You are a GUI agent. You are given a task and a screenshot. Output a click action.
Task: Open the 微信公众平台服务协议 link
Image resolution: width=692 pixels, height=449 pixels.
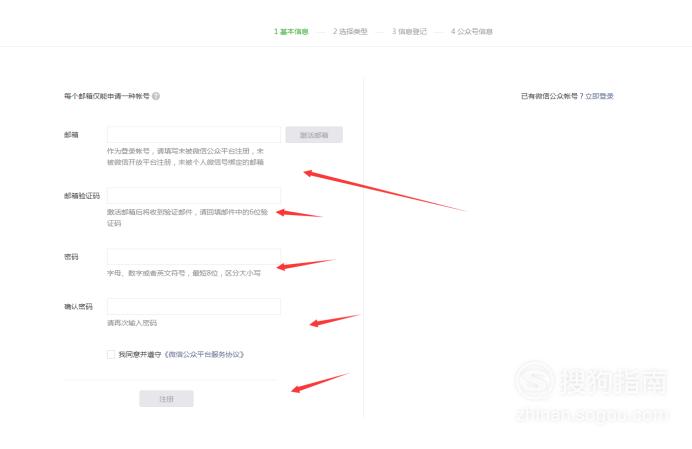[204, 355]
